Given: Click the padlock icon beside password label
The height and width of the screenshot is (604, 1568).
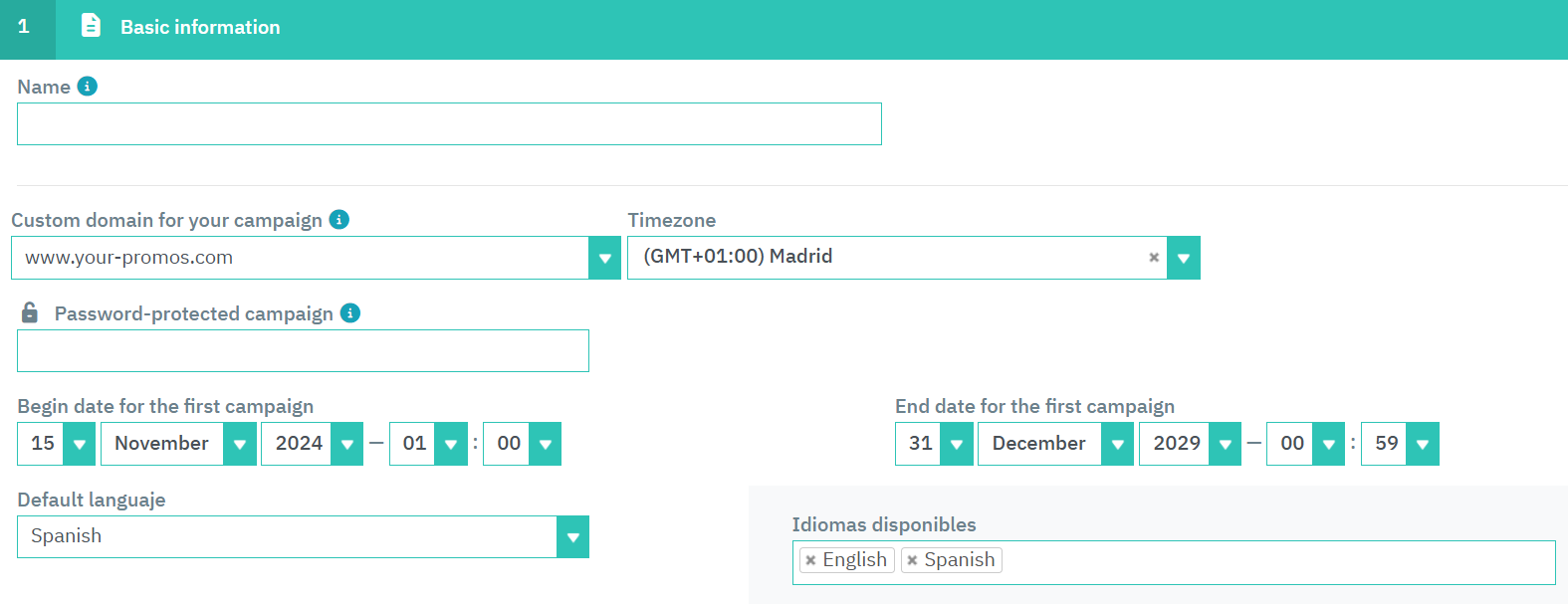Looking at the screenshot, I should tap(30, 313).
